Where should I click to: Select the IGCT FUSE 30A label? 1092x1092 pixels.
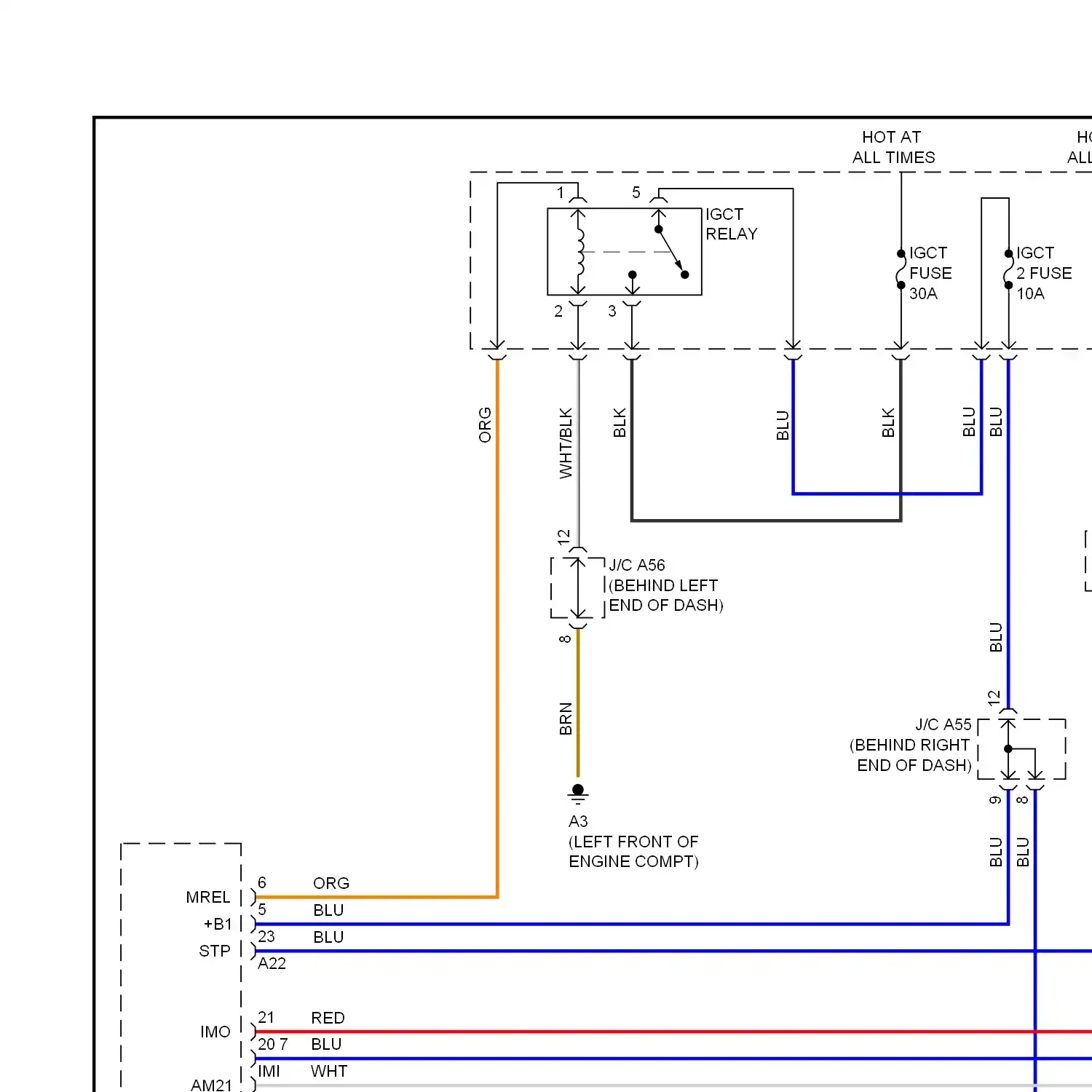(x=930, y=273)
